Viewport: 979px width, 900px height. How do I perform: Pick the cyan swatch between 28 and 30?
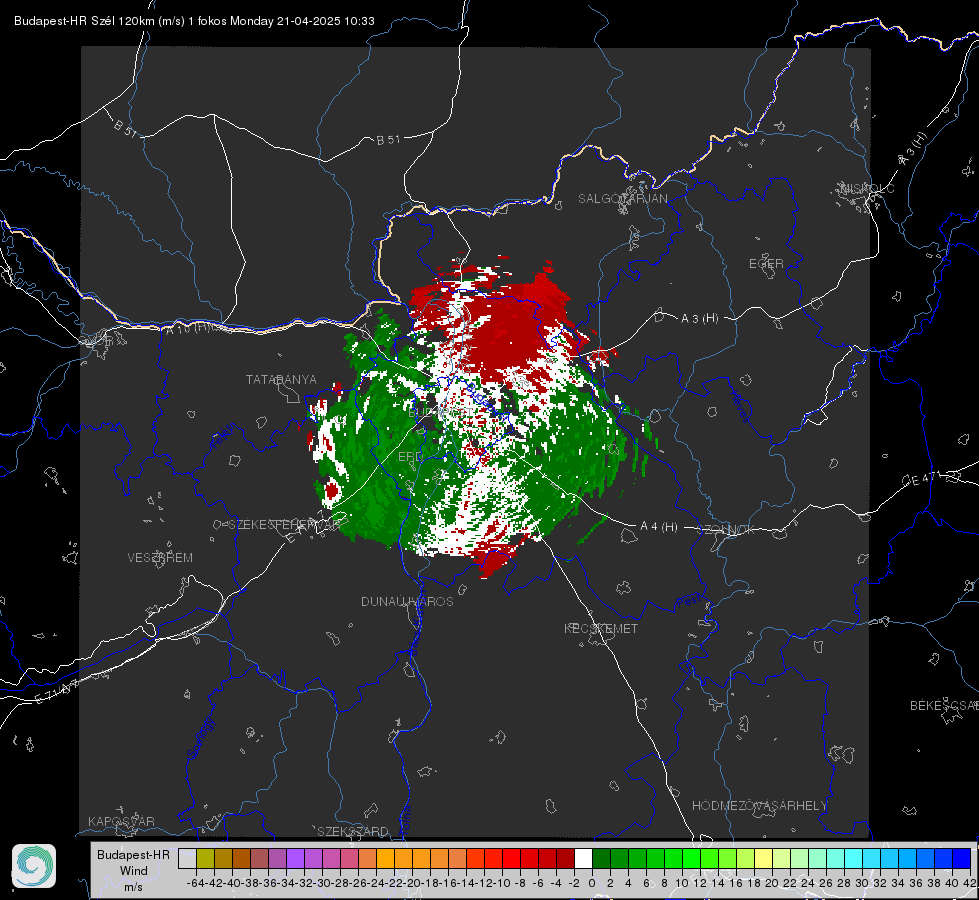(853, 859)
